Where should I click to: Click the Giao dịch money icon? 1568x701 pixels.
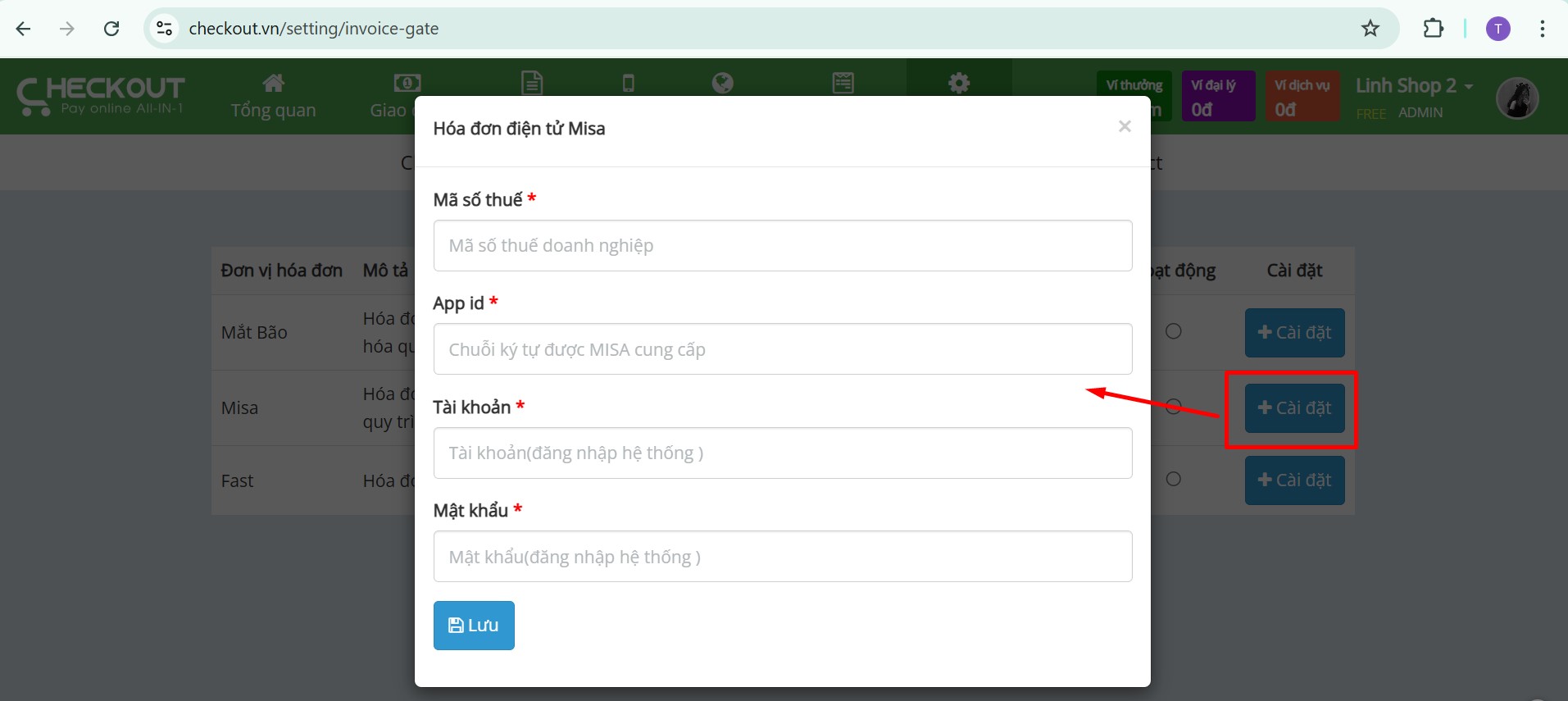(x=407, y=83)
